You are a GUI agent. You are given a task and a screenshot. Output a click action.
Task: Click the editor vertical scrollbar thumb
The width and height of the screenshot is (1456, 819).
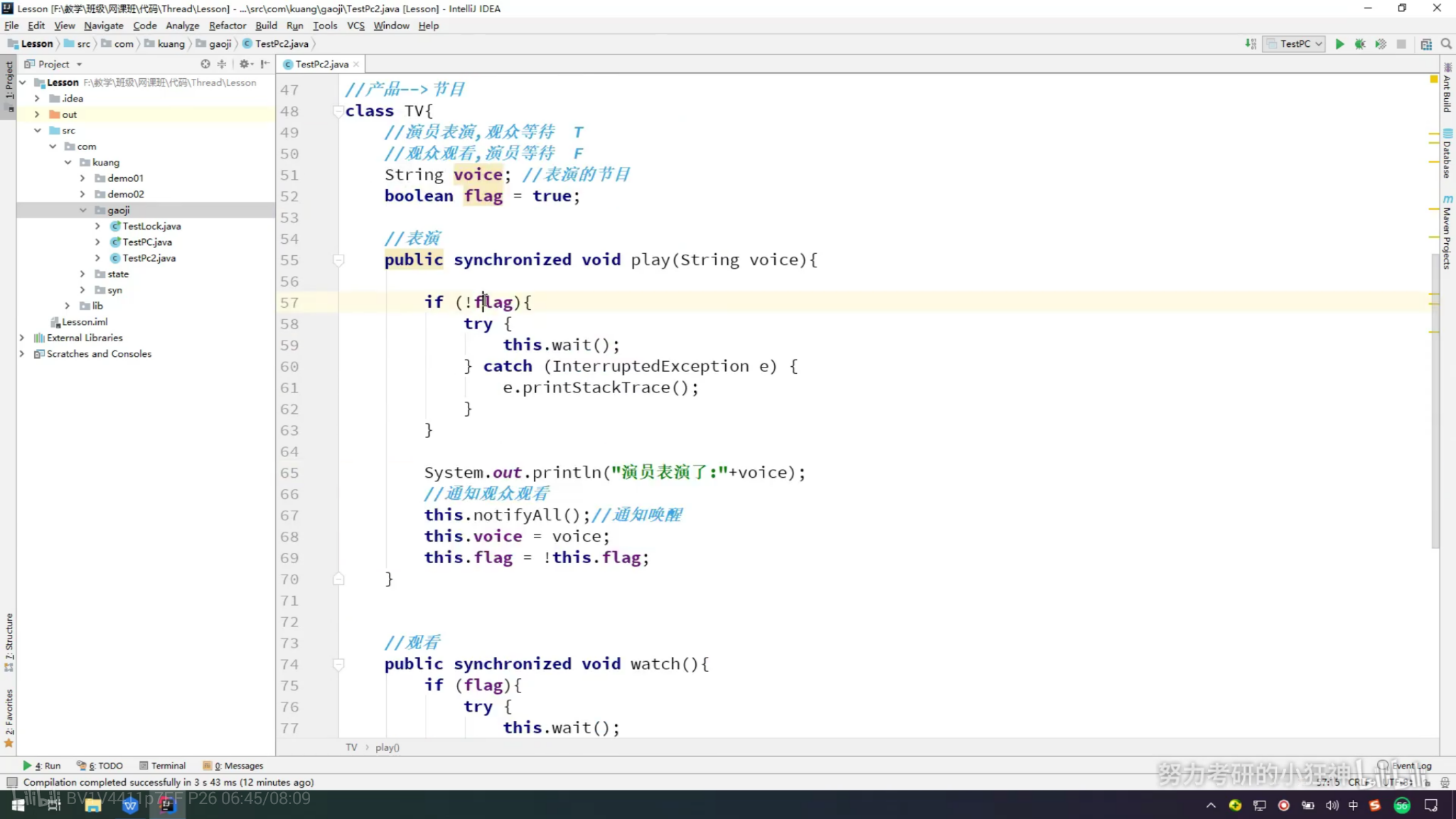(x=1435, y=400)
